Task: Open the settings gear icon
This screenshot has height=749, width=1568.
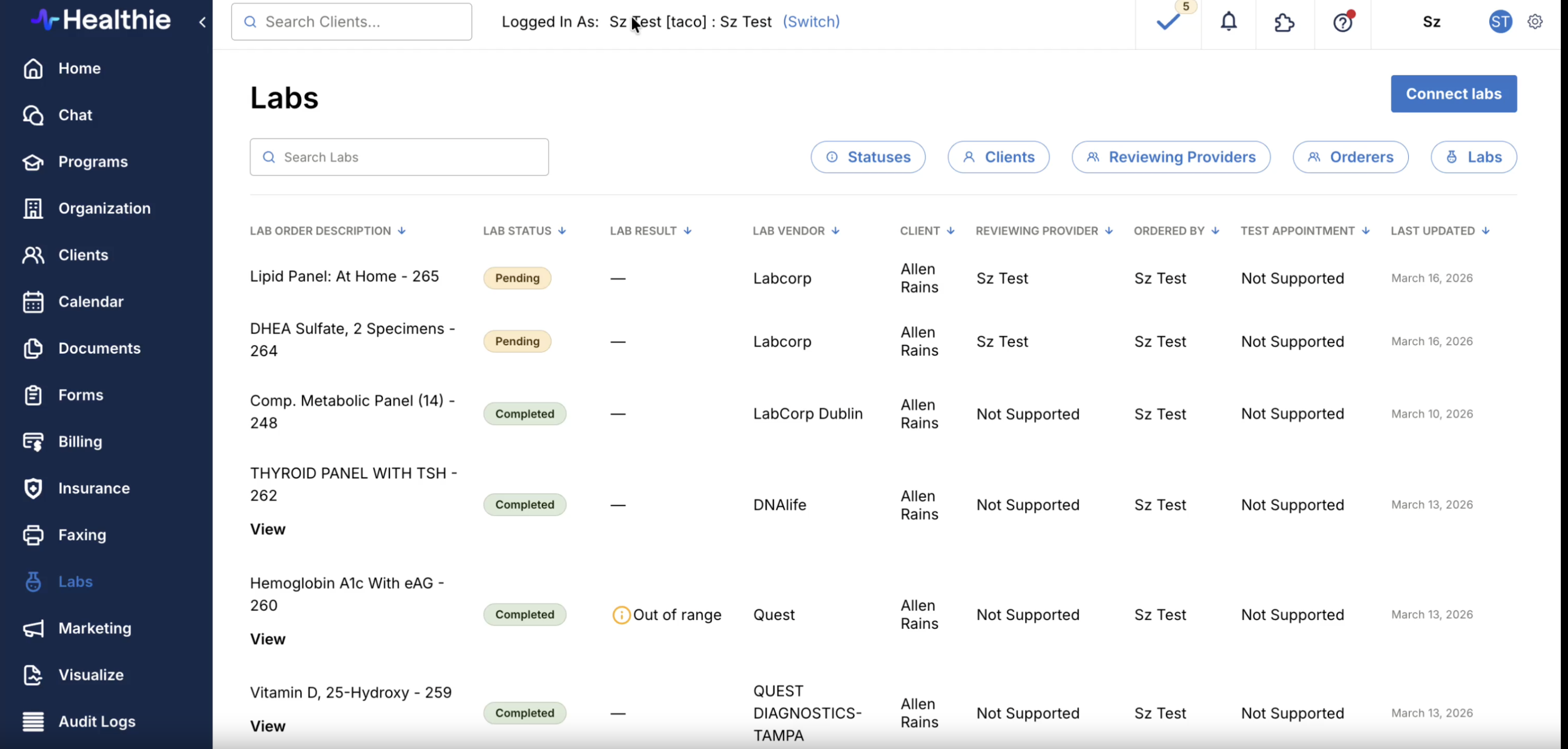Action: 1534,22
